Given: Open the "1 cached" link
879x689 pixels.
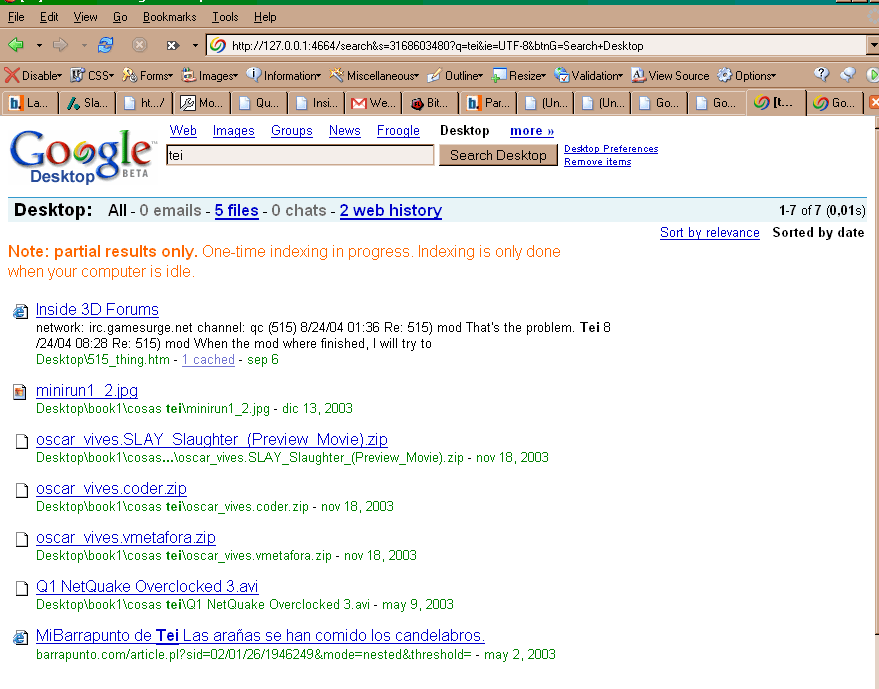Looking at the screenshot, I should tap(208, 359).
